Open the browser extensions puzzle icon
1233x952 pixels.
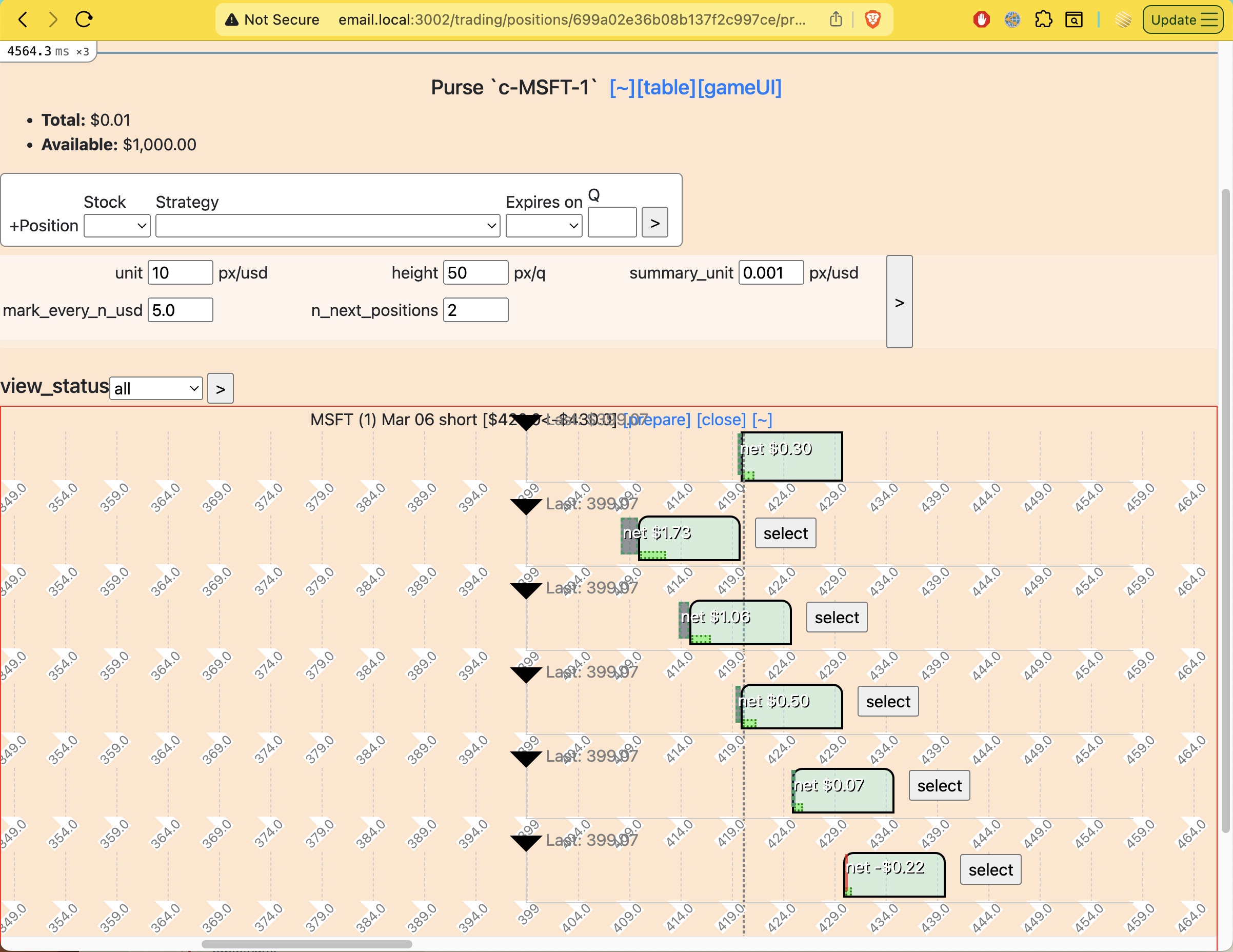click(x=1043, y=20)
